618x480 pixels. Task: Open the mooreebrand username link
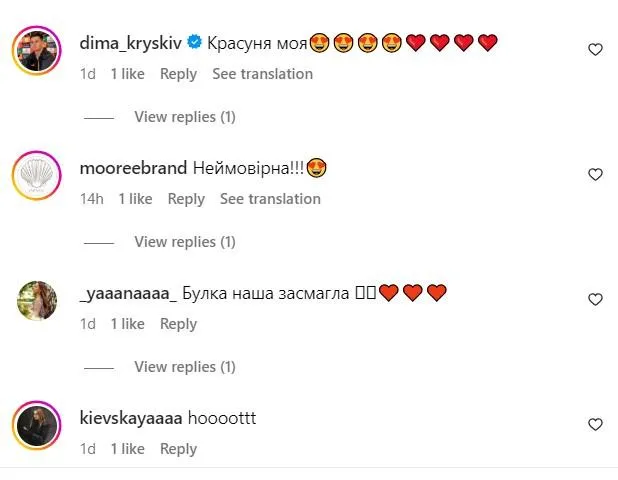133,168
